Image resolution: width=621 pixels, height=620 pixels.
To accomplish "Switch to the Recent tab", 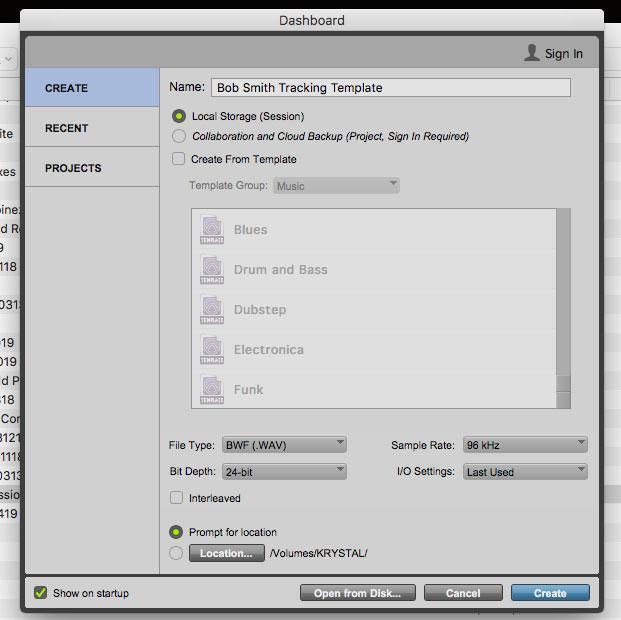I will 67,128.
